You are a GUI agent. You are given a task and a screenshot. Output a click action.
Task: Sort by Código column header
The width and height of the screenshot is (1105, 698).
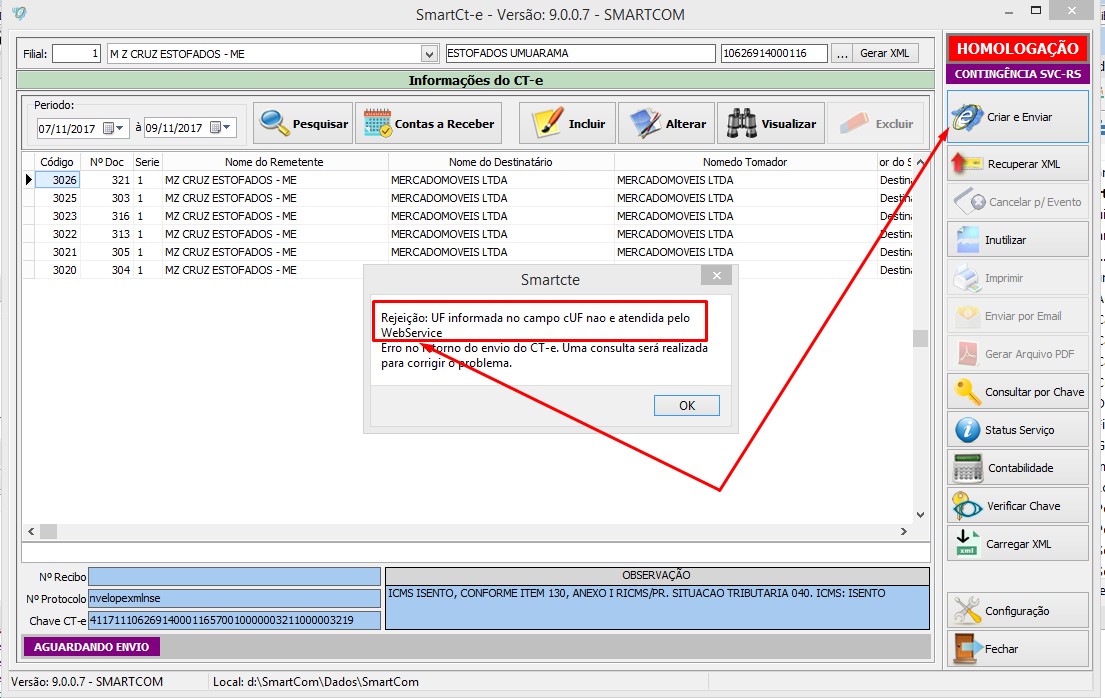57,161
